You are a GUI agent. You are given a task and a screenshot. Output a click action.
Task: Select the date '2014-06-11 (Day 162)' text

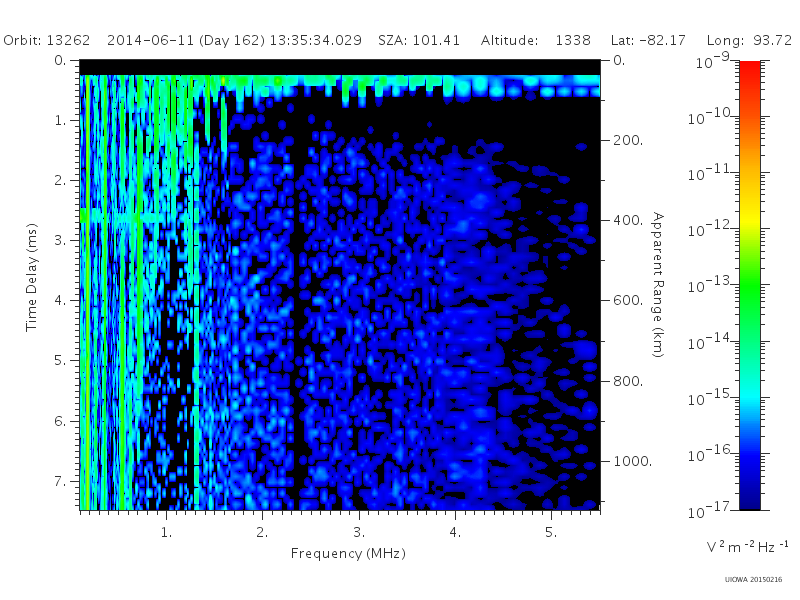pyautogui.click(x=186, y=40)
